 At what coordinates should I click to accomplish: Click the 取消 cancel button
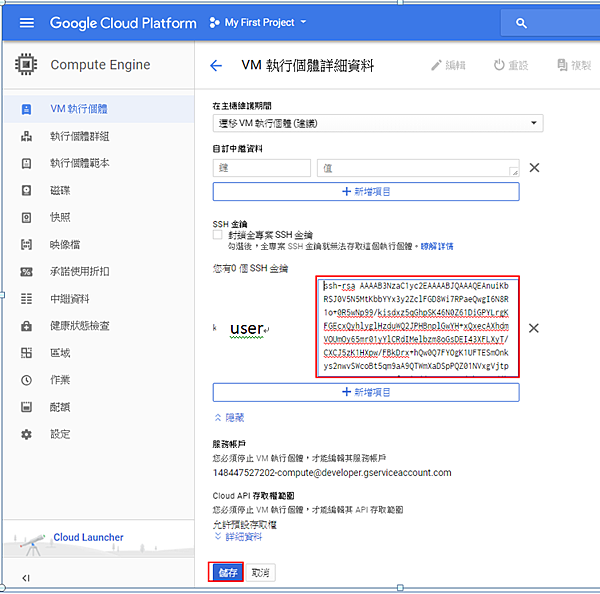(260, 573)
